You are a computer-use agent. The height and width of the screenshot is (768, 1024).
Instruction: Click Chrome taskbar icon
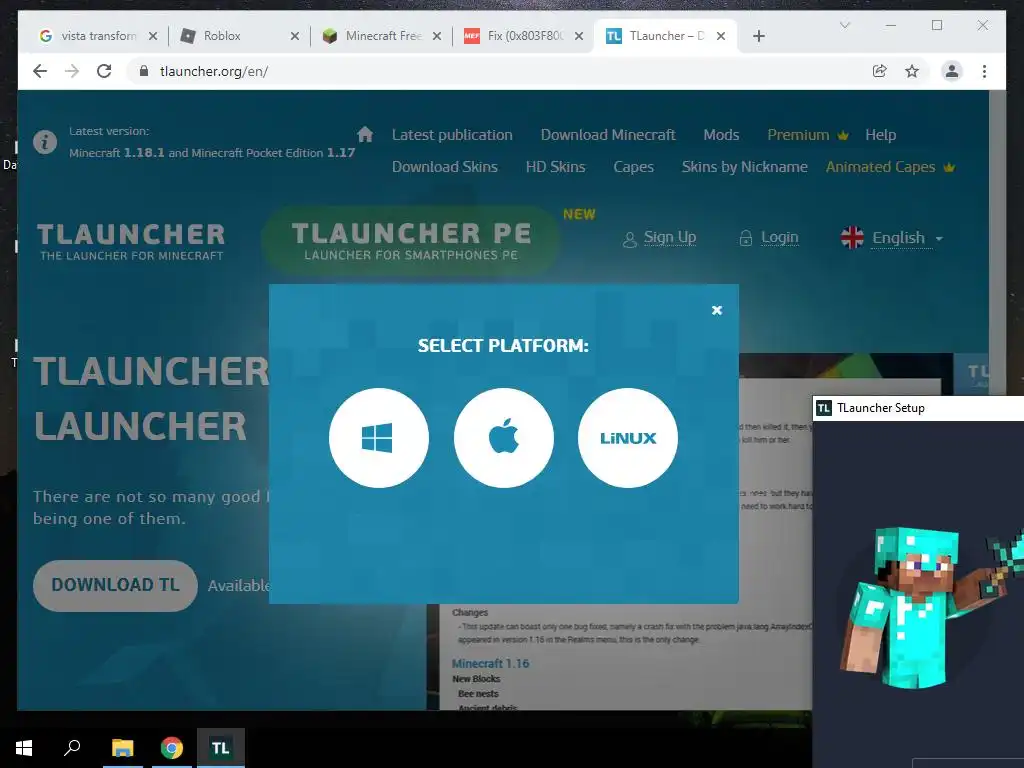tap(172, 748)
